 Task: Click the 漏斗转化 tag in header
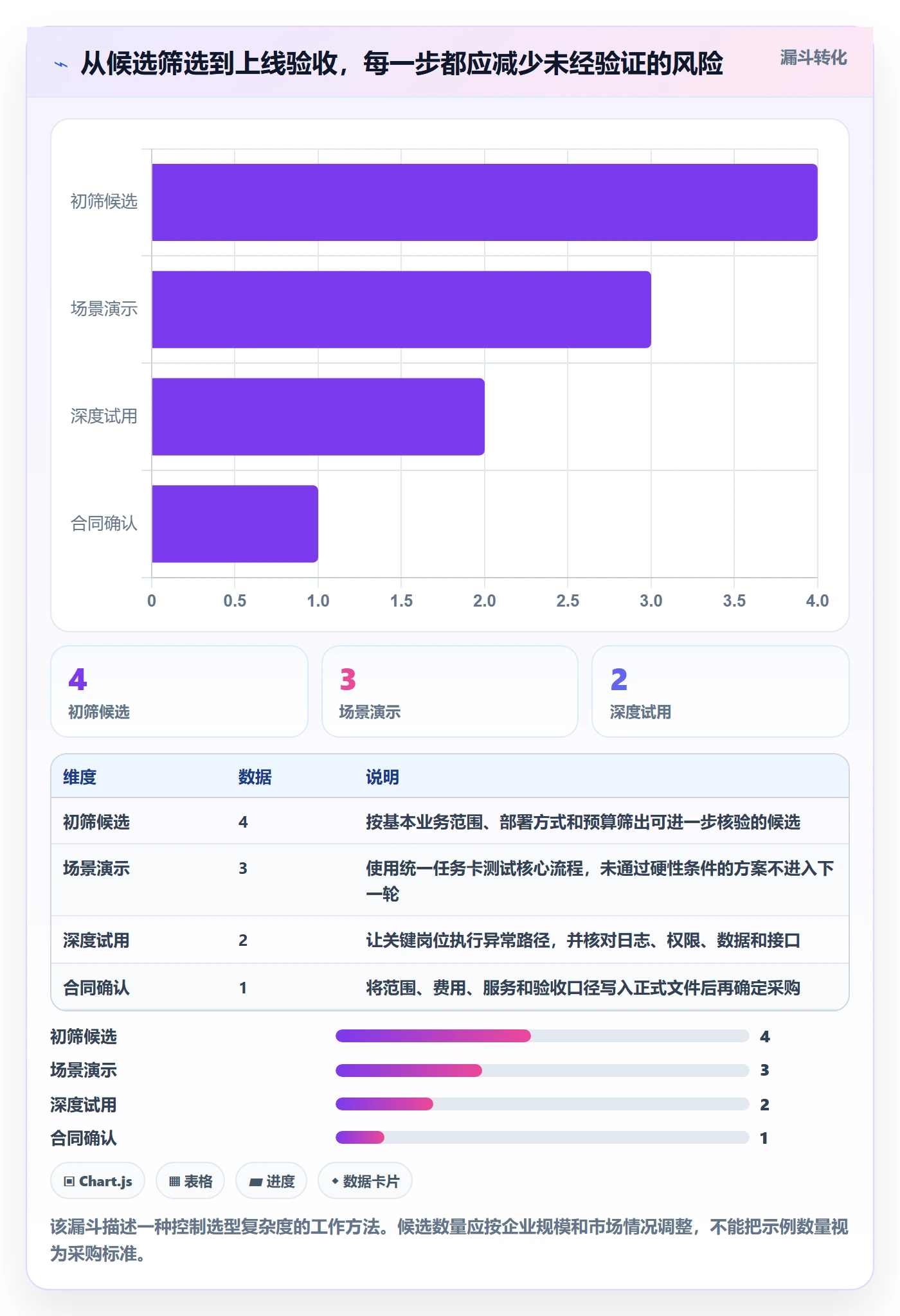(x=813, y=58)
